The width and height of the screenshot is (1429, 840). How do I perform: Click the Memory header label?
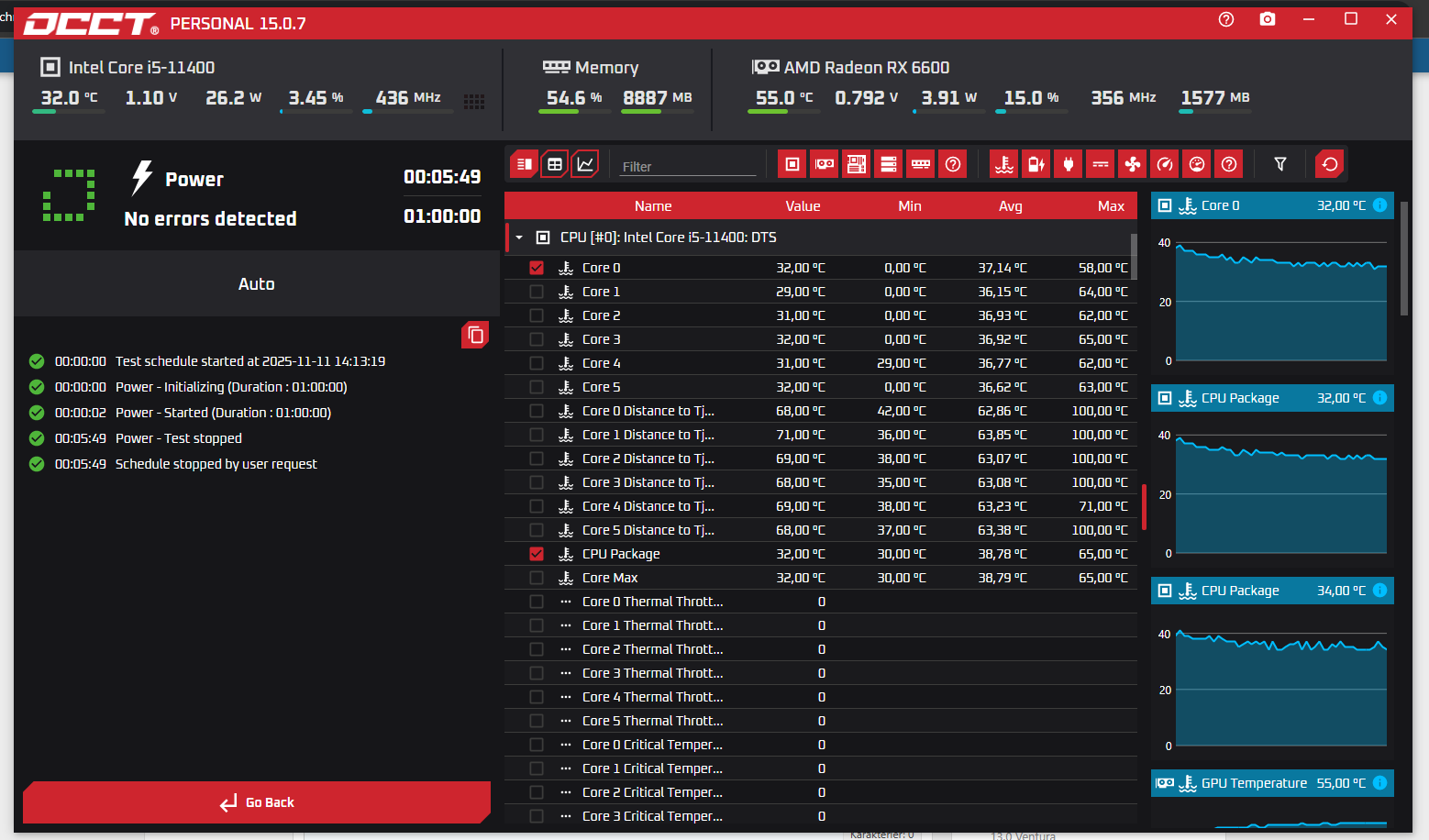point(606,67)
